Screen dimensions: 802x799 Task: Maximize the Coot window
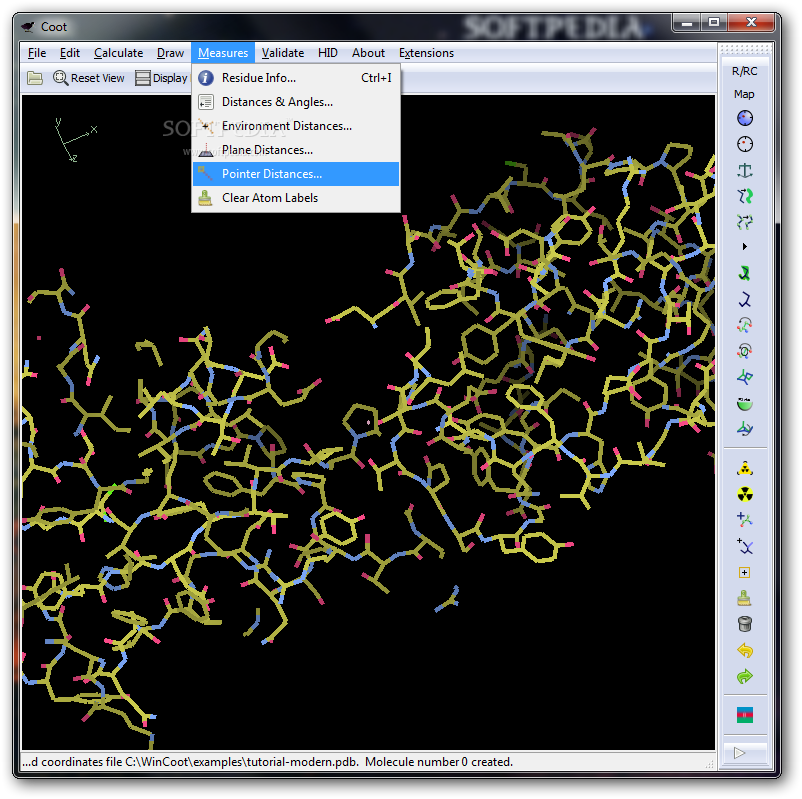pos(714,23)
